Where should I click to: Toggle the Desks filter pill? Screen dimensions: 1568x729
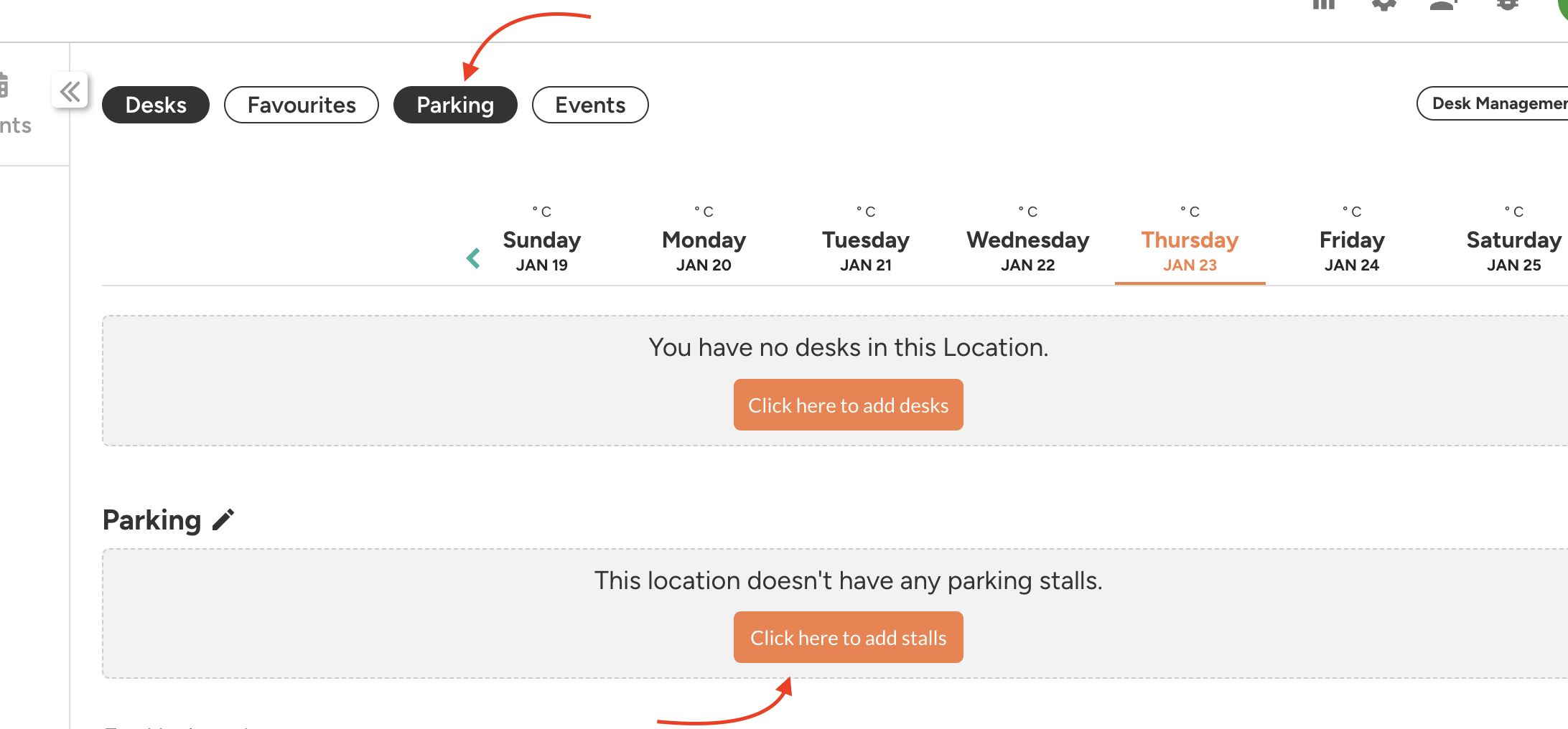point(156,105)
